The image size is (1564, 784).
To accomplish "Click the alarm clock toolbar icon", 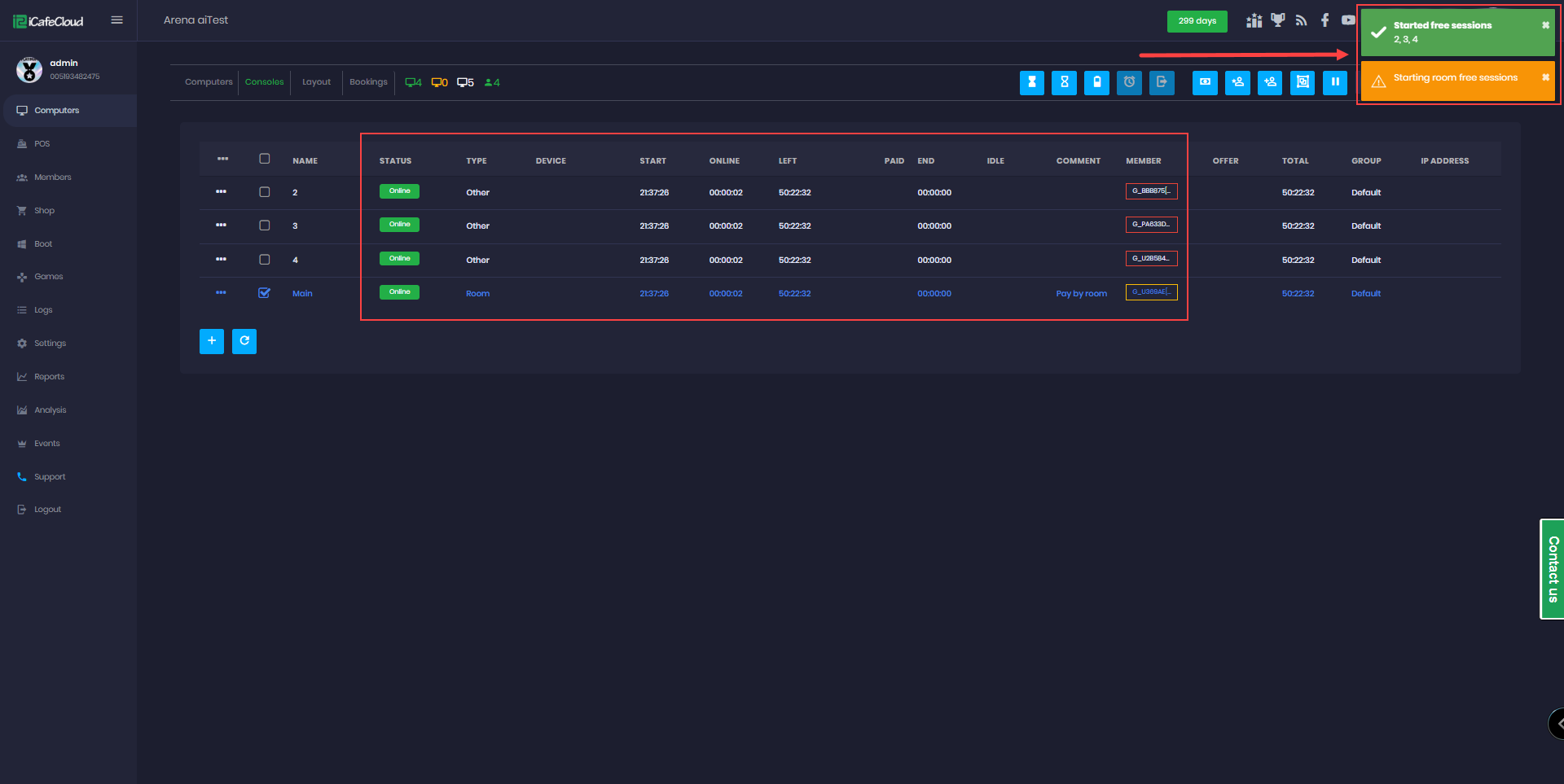I will [1129, 82].
